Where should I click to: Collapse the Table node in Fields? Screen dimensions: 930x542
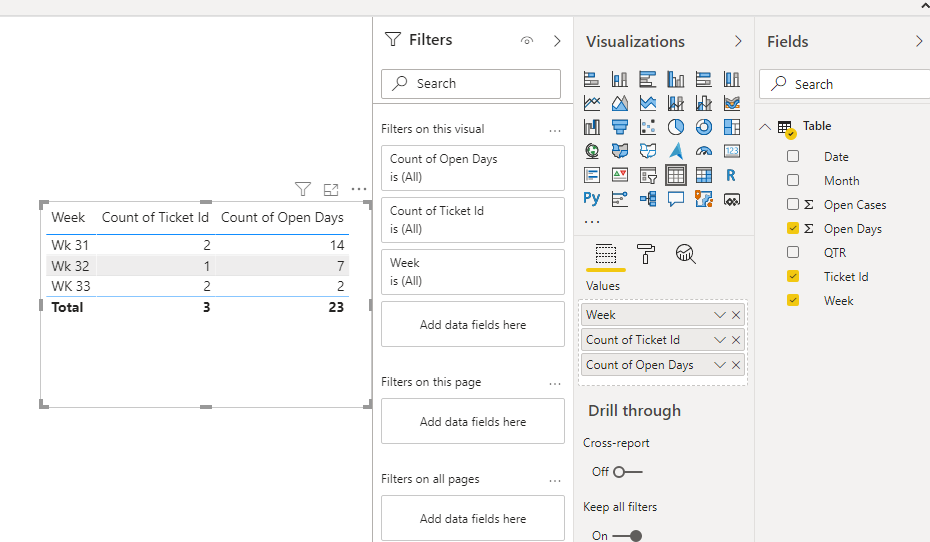(765, 126)
